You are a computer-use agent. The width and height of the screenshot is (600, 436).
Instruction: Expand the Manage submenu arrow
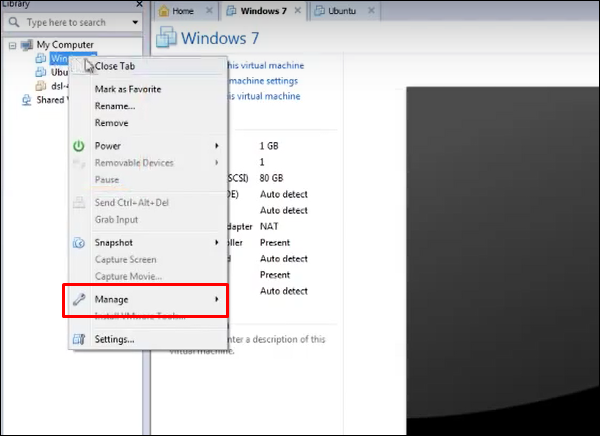pyautogui.click(x=216, y=299)
